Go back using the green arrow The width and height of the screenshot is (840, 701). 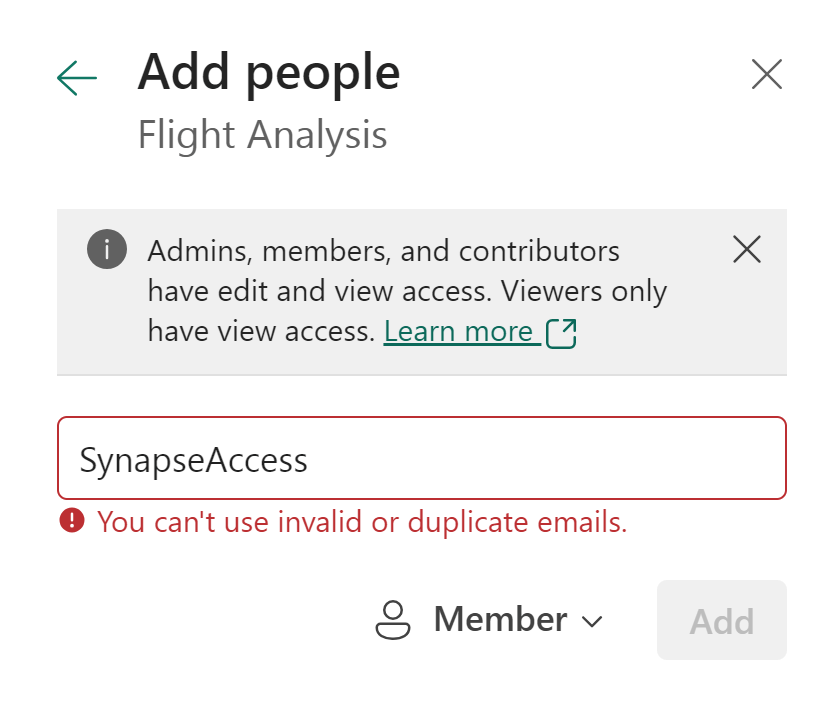(x=77, y=77)
